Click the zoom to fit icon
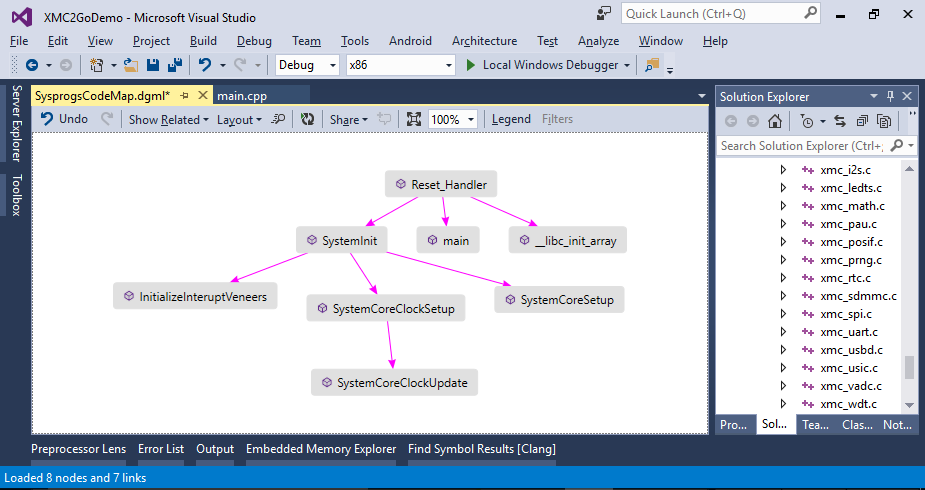925x490 pixels. tap(414, 119)
